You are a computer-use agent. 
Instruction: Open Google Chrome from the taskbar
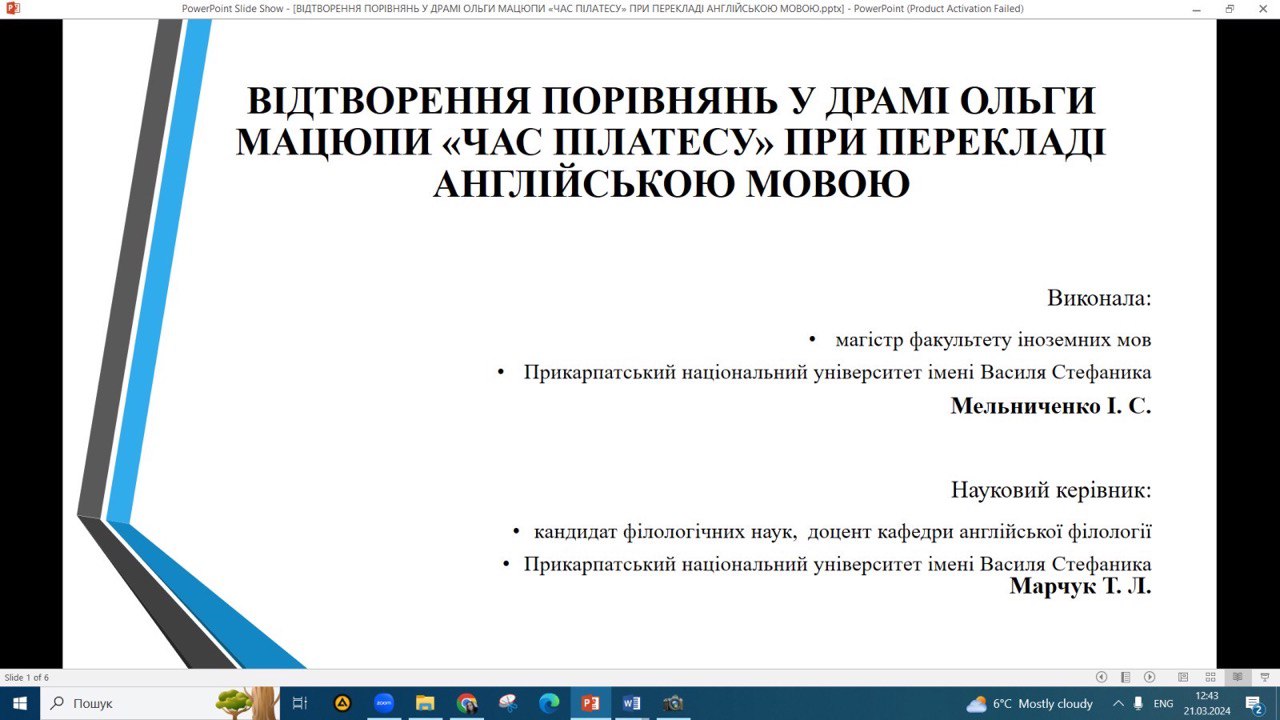click(x=467, y=703)
